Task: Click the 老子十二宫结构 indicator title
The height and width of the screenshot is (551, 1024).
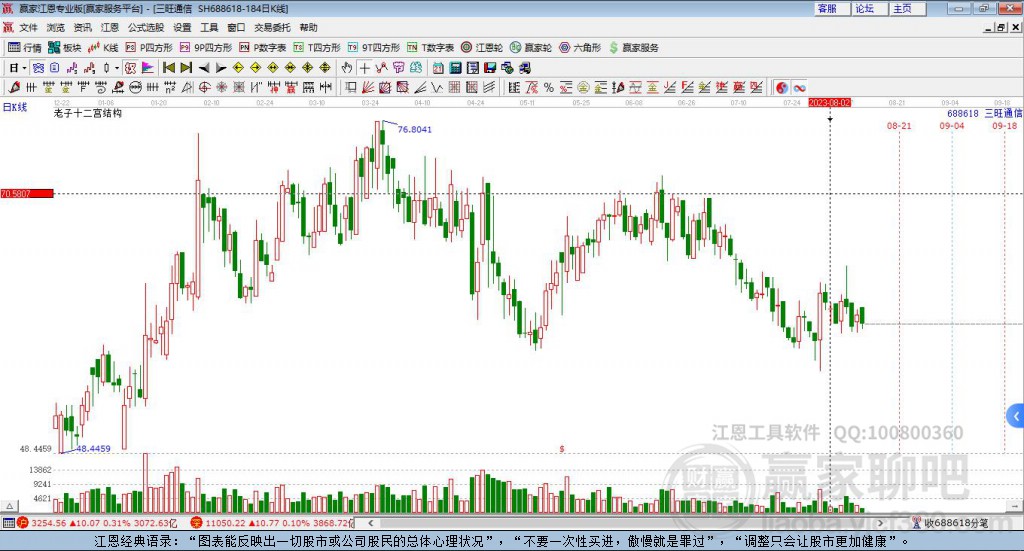Action: coord(88,113)
